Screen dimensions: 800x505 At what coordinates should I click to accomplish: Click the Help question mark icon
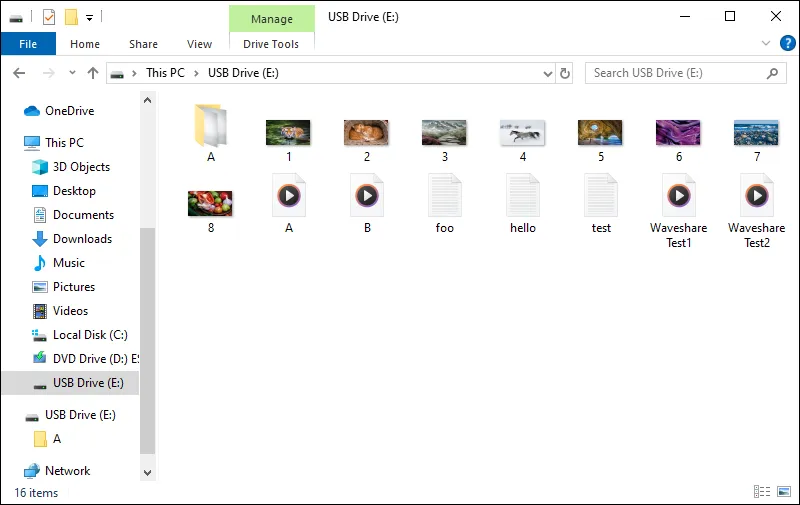[x=784, y=44]
